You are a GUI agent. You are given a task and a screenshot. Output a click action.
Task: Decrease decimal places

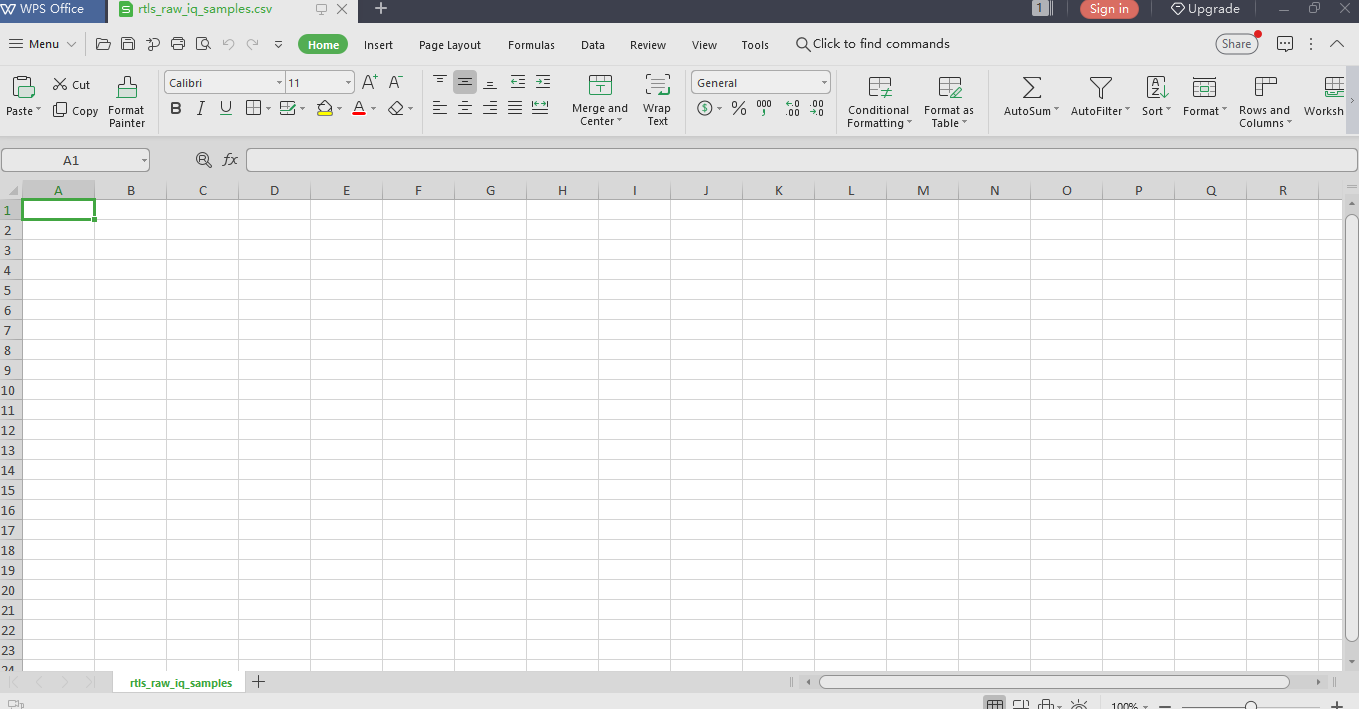(x=817, y=108)
